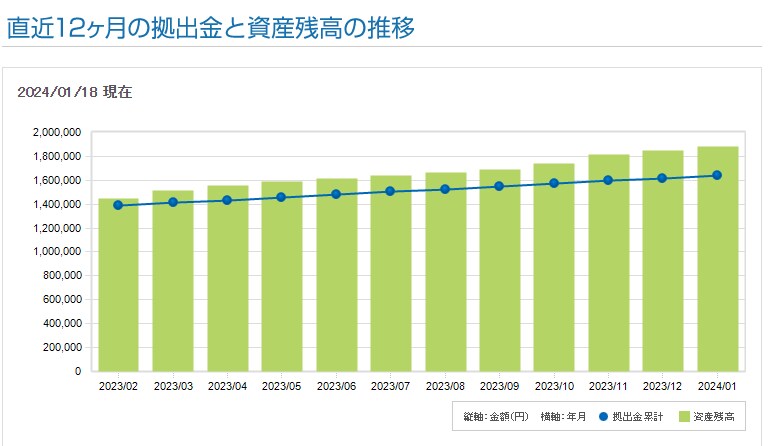Click the 2023/07 x-axis label

click(390, 386)
